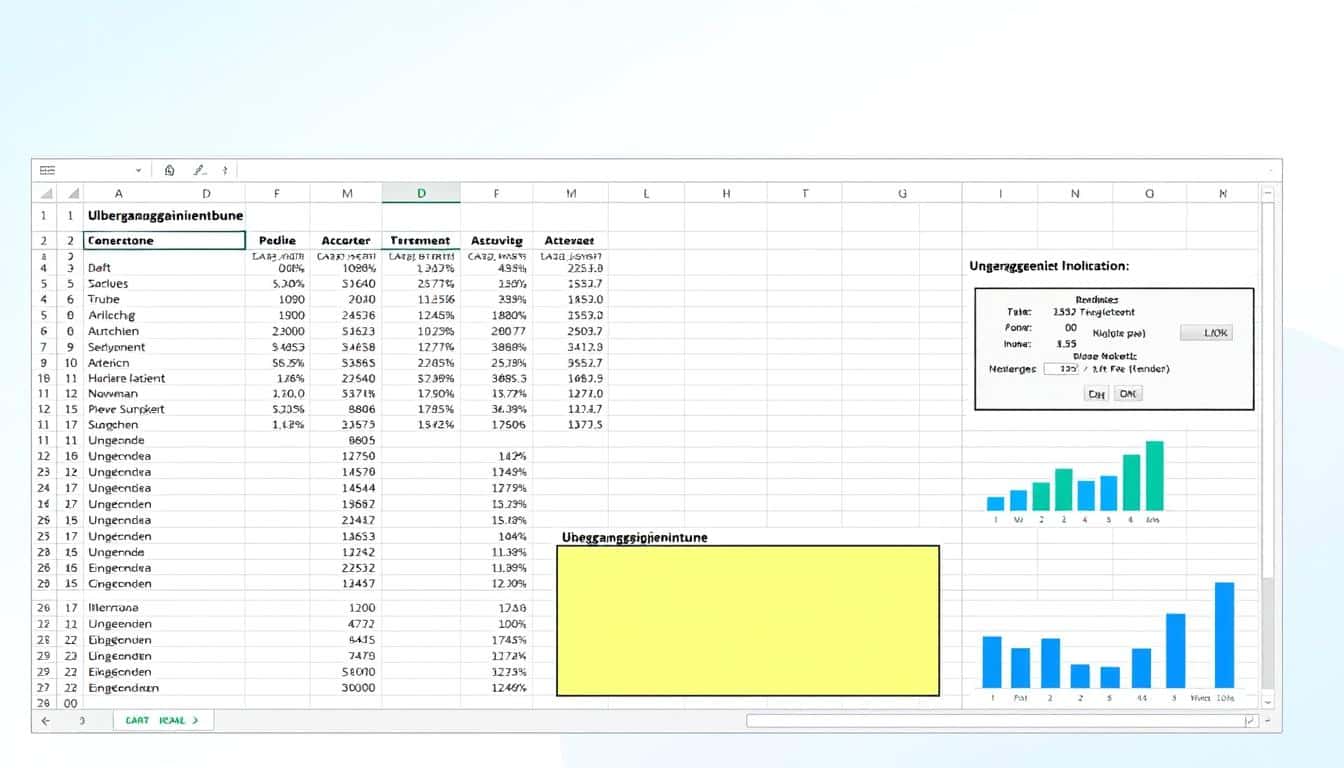Click the Pedire column heading

coord(278,241)
